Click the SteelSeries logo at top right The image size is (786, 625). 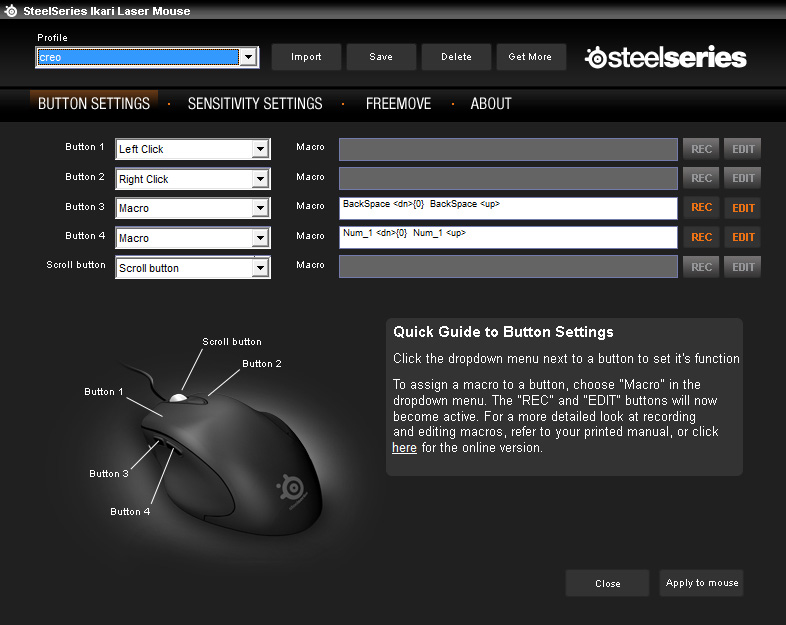click(666, 57)
